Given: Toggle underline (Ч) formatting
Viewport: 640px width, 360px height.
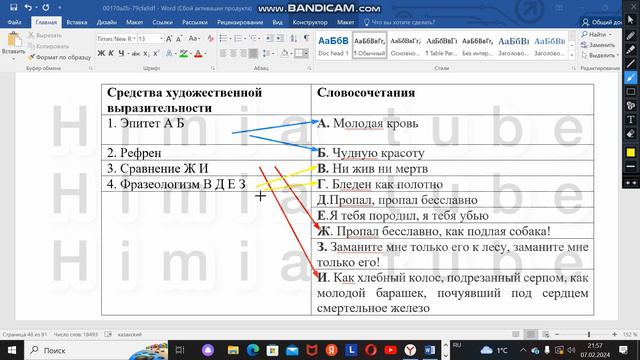Looking at the screenshot, I should [121, 53].
